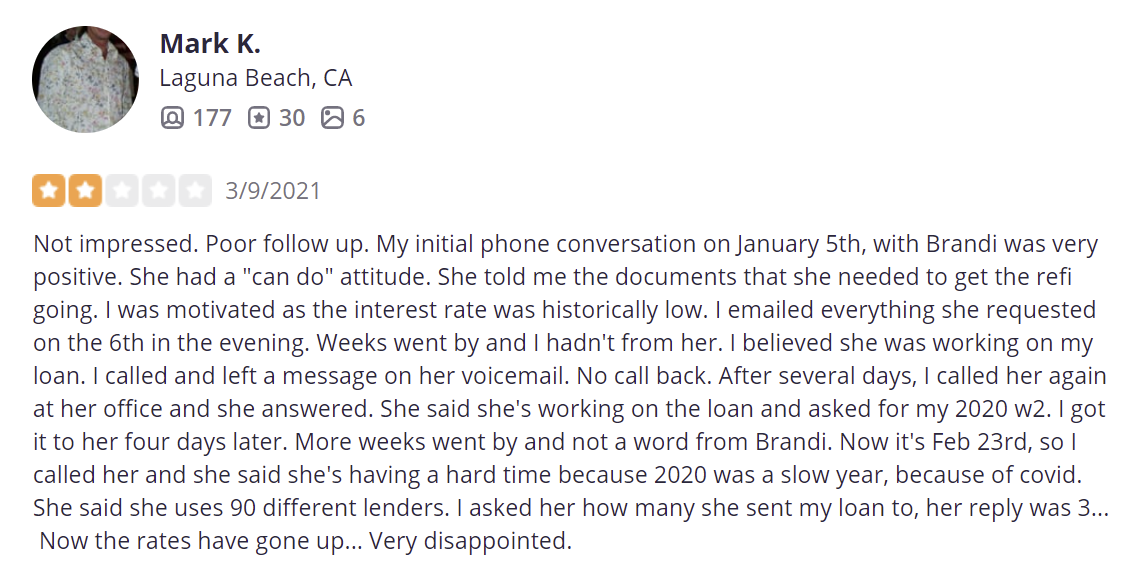Viewport: 1146px width, 571px height.
Task: Click the fifth empty gray rating star
Action: coord(195,190)
